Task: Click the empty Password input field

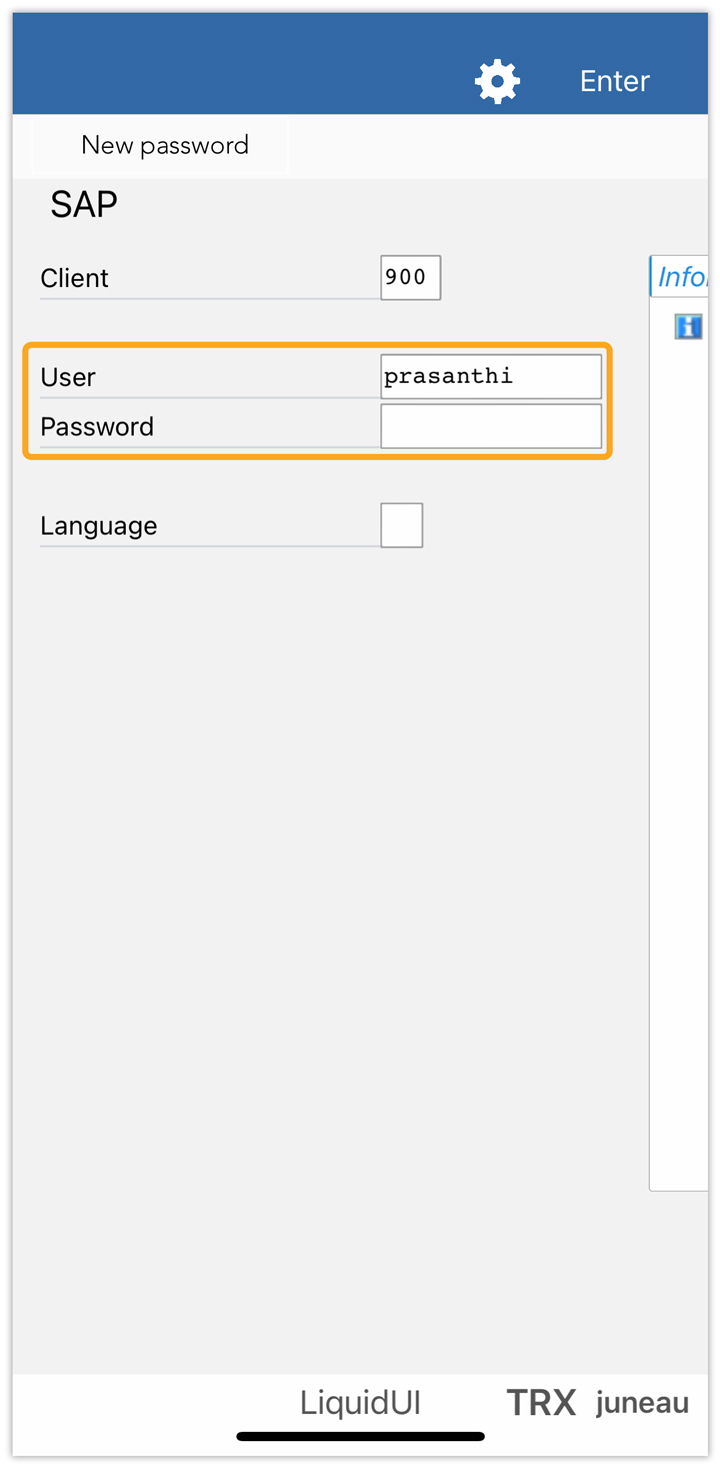Action: 491,426
